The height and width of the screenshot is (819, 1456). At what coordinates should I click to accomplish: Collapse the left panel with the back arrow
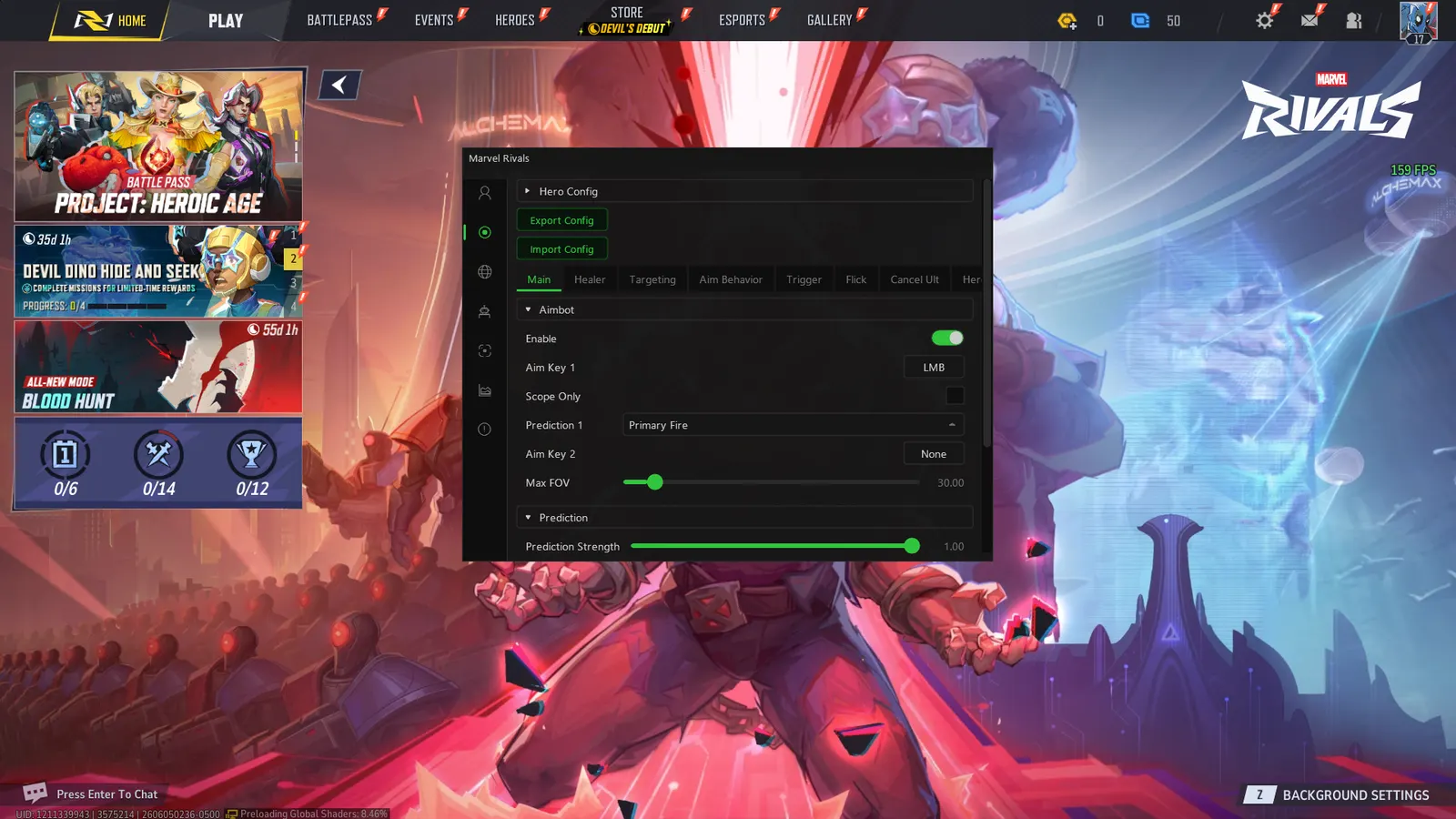click(339, 85)
